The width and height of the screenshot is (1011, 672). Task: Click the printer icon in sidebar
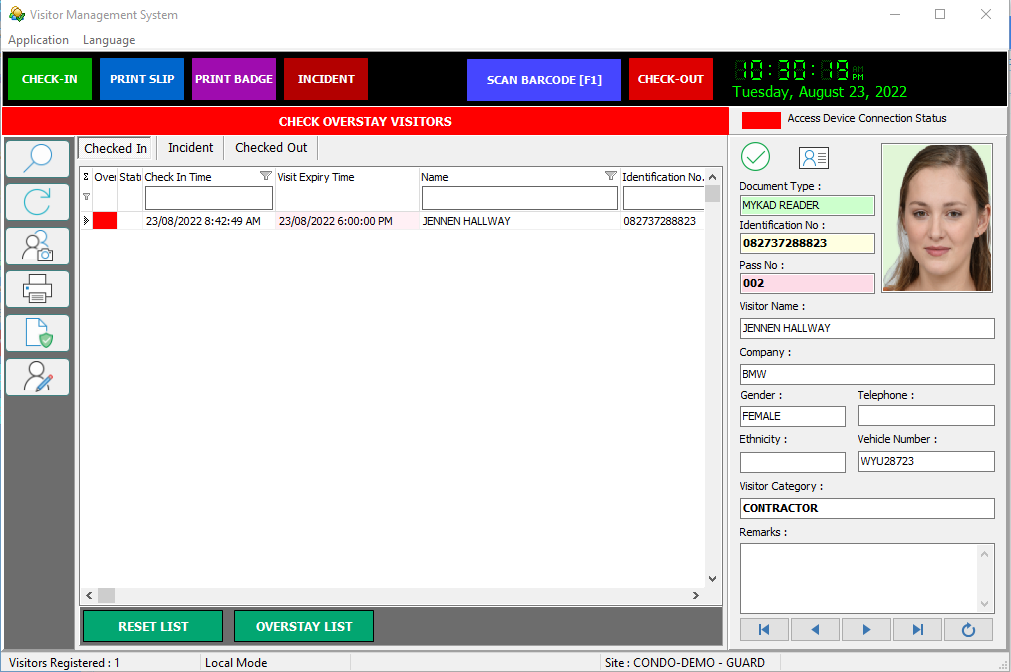click(38, 289)
